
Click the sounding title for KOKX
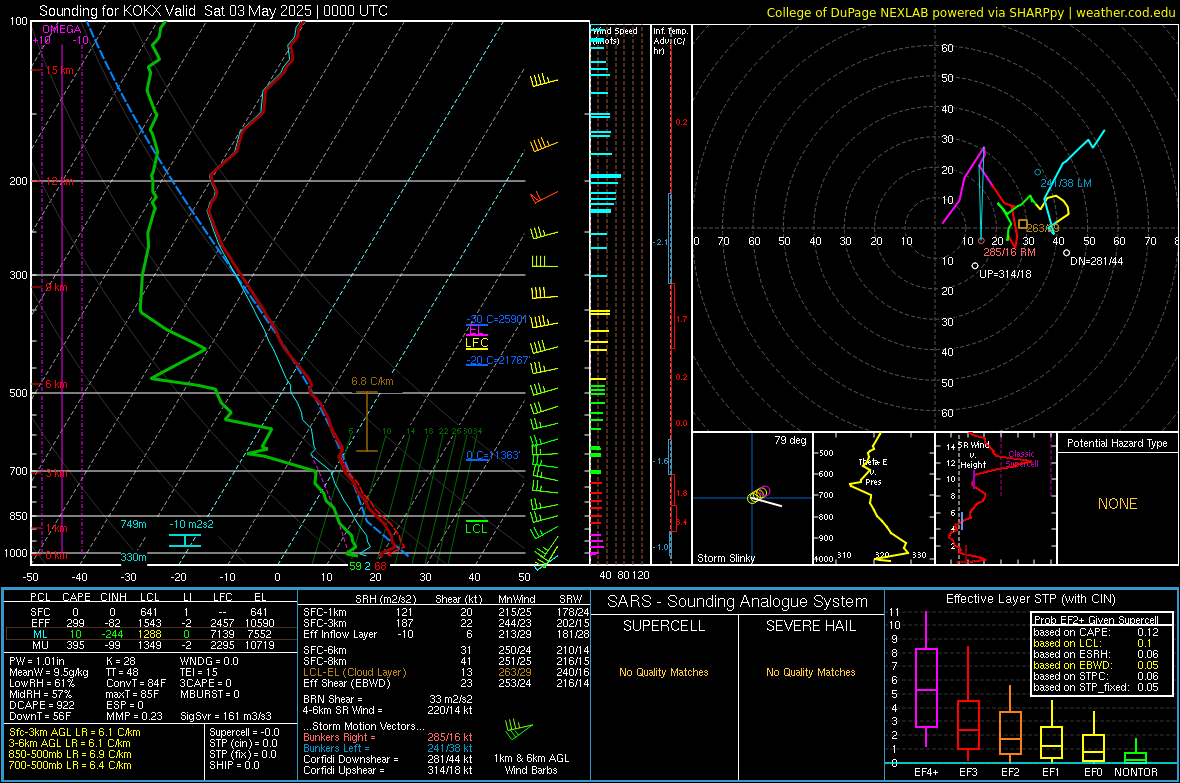tap(214, 11)
